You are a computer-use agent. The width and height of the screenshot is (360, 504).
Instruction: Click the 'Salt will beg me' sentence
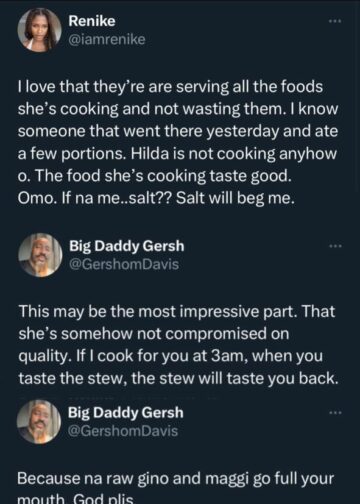point(235,198)
